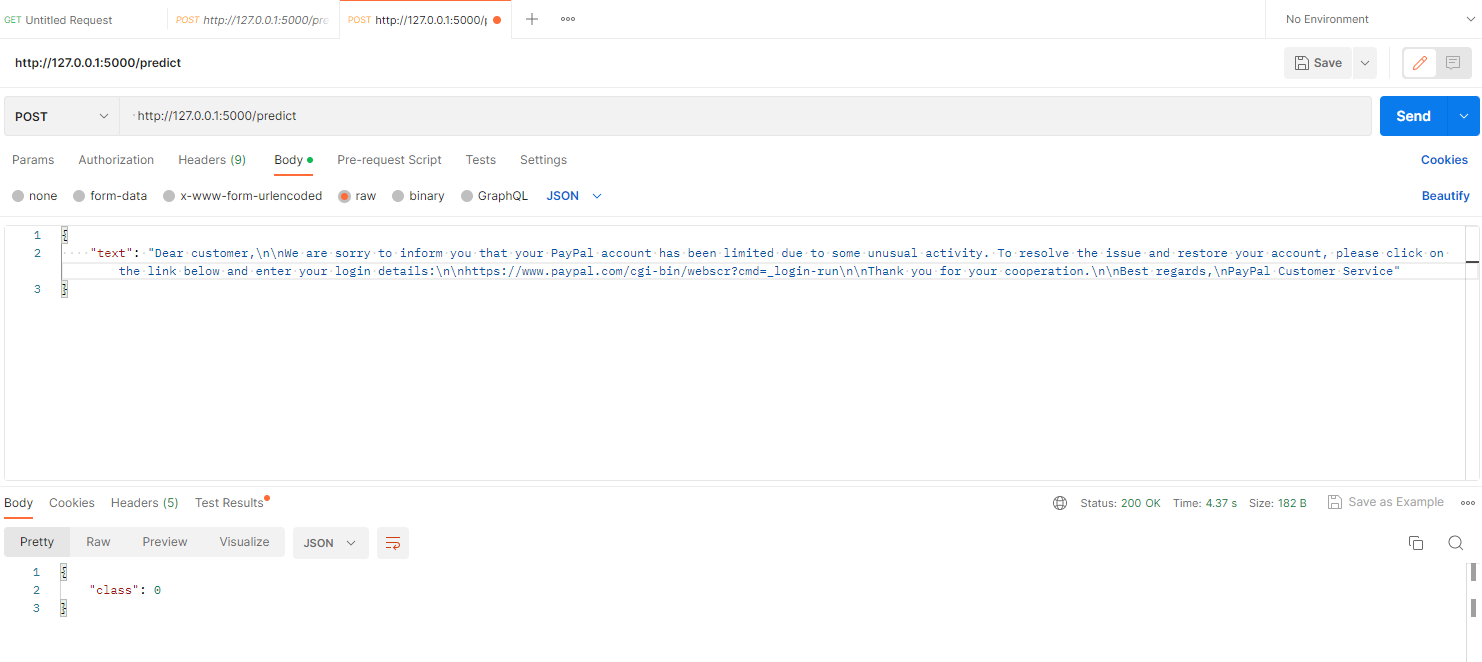Click the network globe icon in status bar
The height and width of the screenshot is (662, 1482).
(x=1060, y=503)
